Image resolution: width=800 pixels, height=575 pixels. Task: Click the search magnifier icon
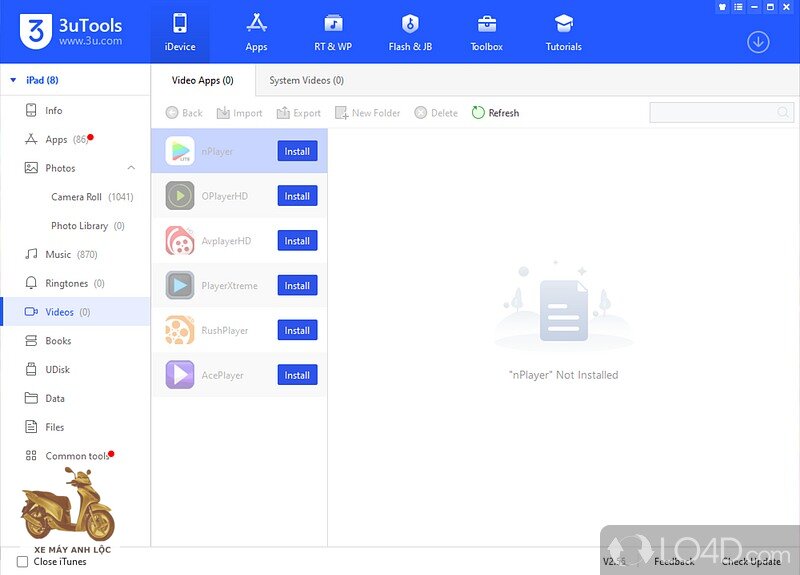pos(783,112)
